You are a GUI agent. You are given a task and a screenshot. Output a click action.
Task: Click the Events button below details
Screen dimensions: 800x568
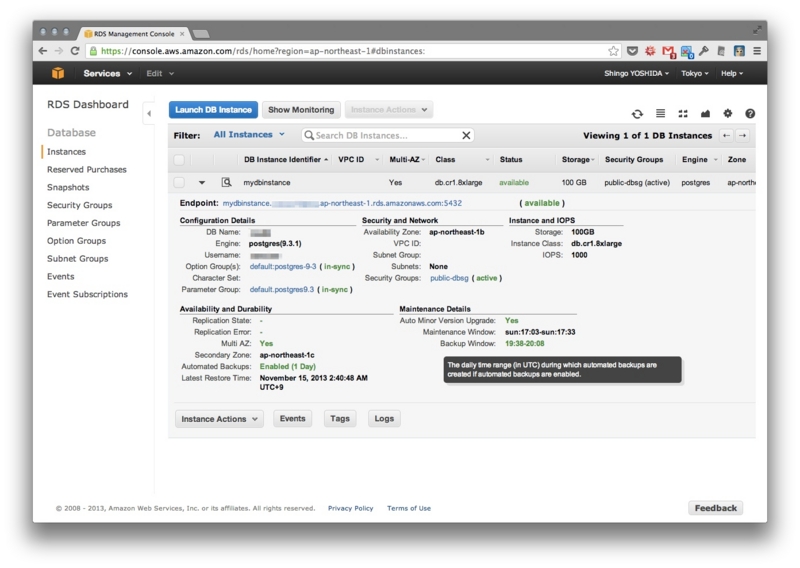pos(292,418)
